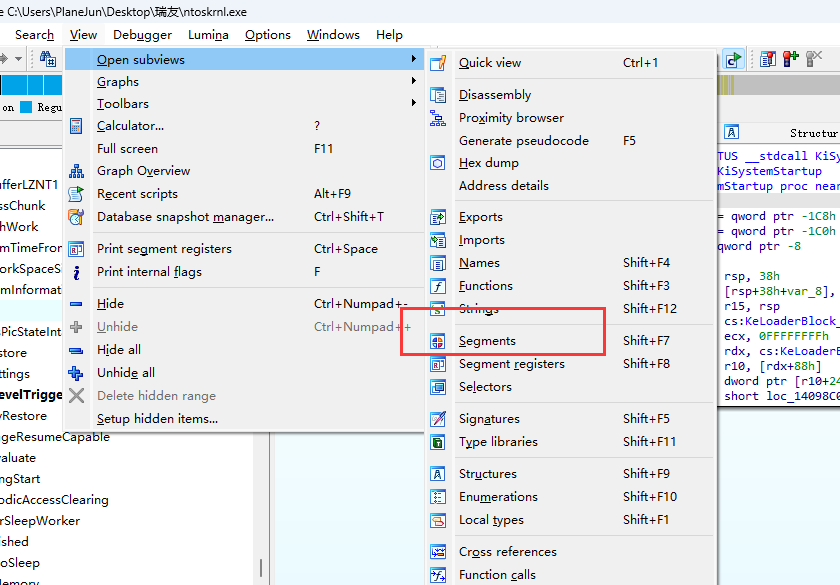This screenshot has height=585, width=840.
Task: Open Type libraries via its icon
Action: tap(438, 442)
